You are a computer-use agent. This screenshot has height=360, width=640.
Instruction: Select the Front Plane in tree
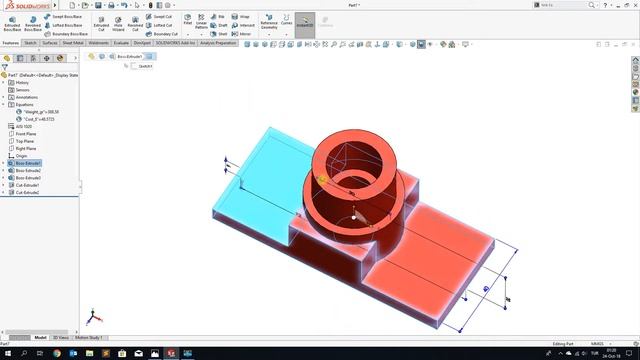tap(22, 134)
